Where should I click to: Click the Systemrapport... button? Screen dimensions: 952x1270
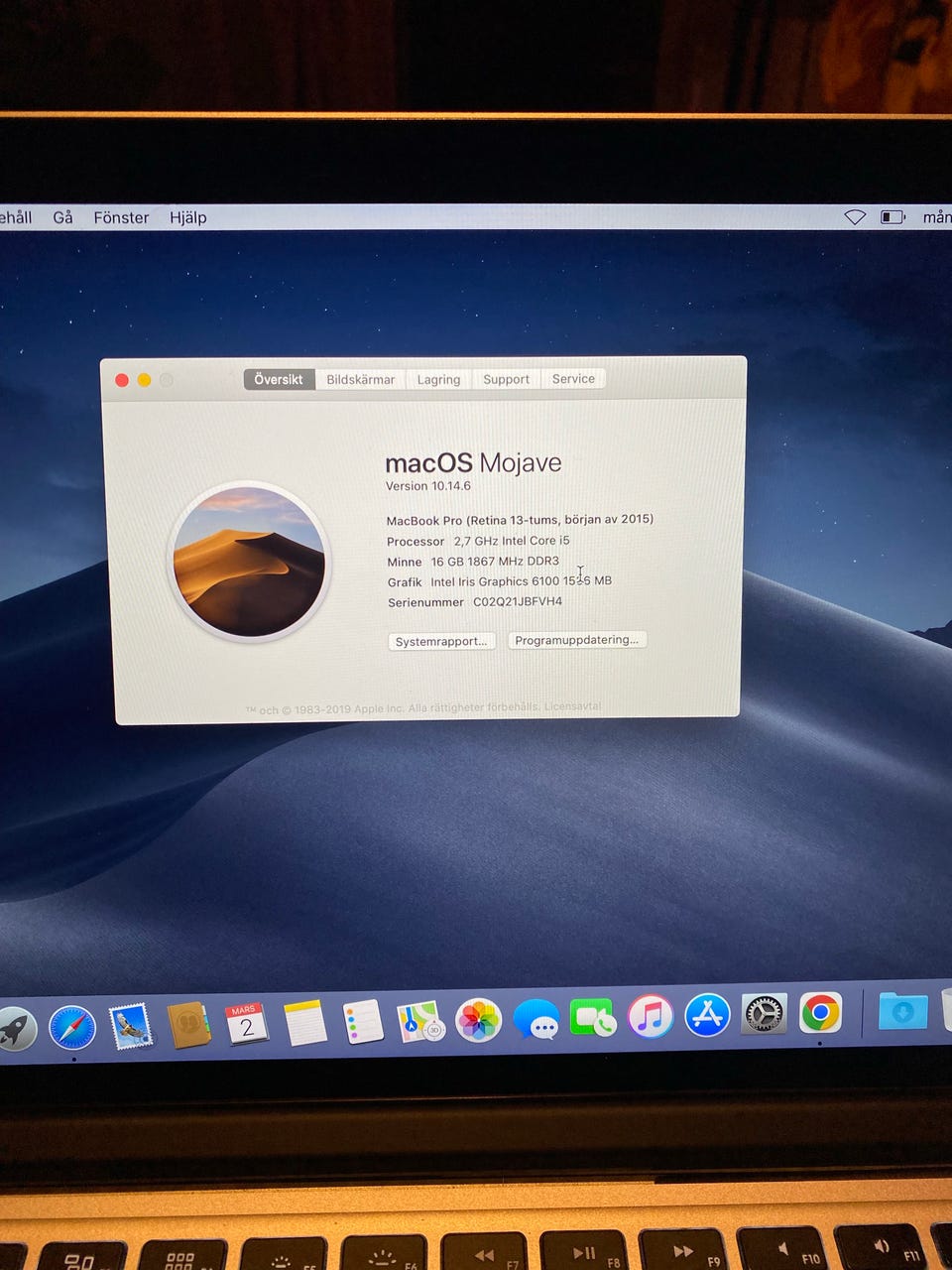[441, 641]
